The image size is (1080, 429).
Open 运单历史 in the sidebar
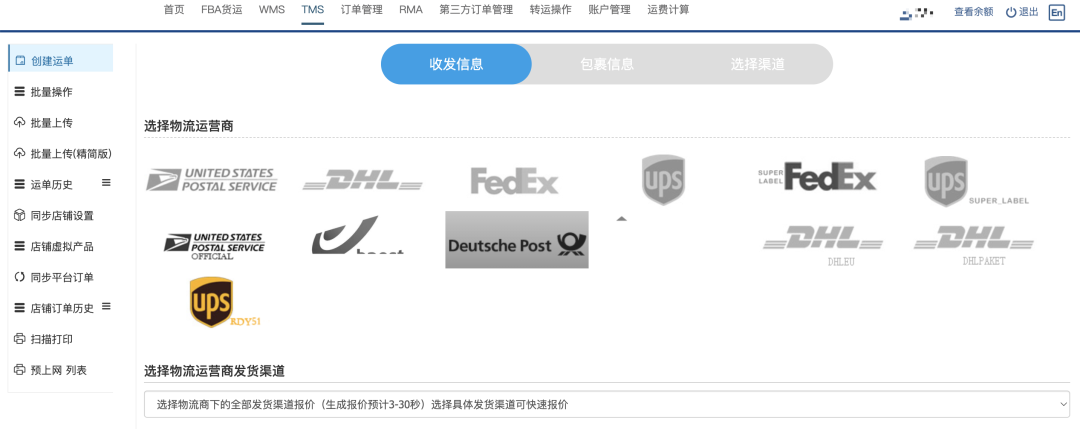point(52,185)
